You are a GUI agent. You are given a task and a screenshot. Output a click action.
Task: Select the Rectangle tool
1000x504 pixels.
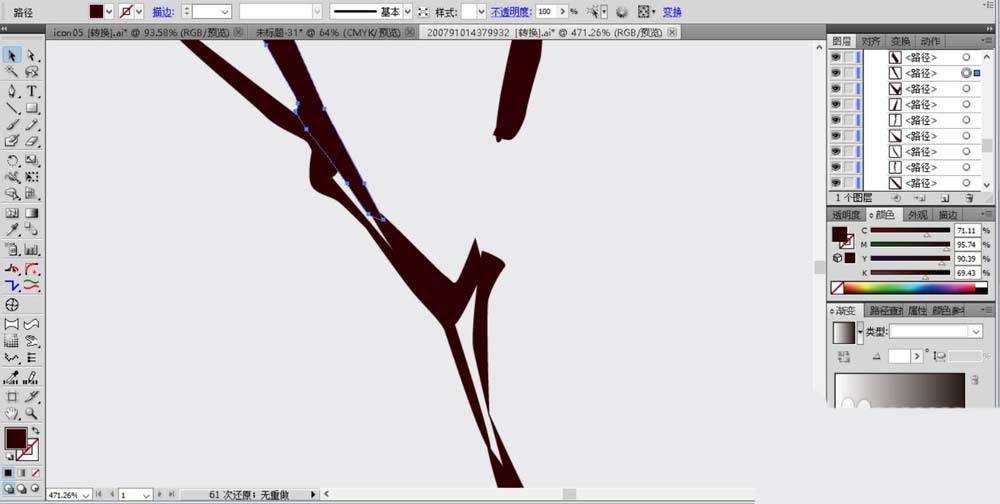pos(32,108)
